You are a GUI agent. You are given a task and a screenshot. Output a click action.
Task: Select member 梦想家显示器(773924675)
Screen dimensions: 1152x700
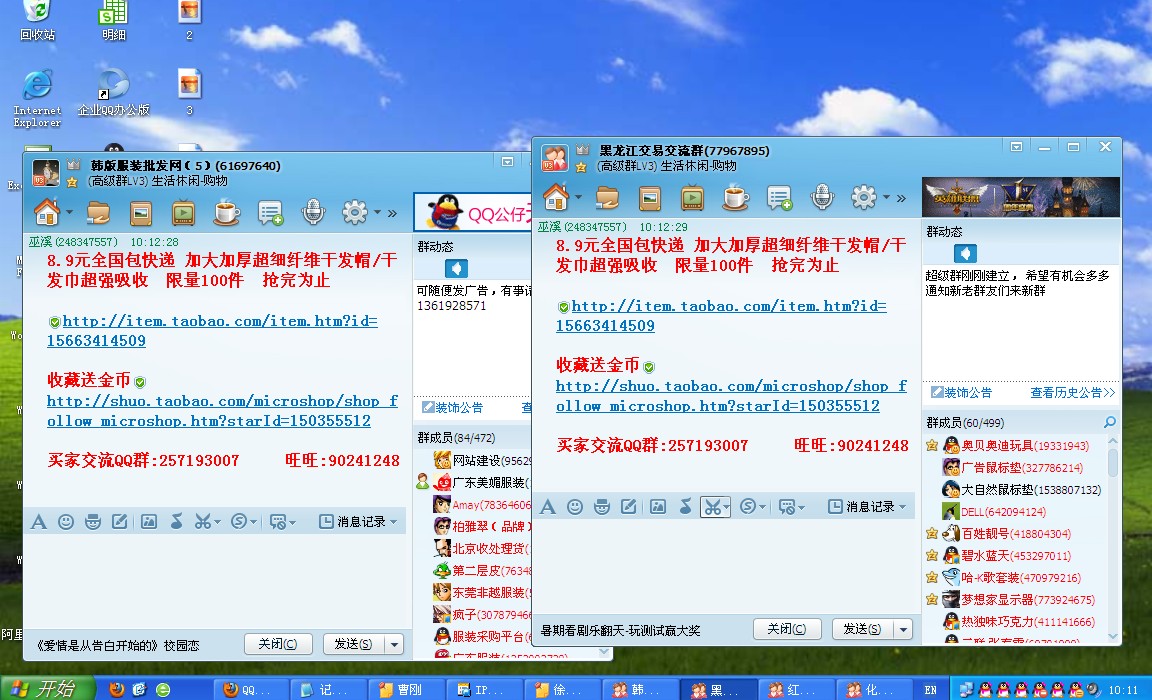point(1027,599)
